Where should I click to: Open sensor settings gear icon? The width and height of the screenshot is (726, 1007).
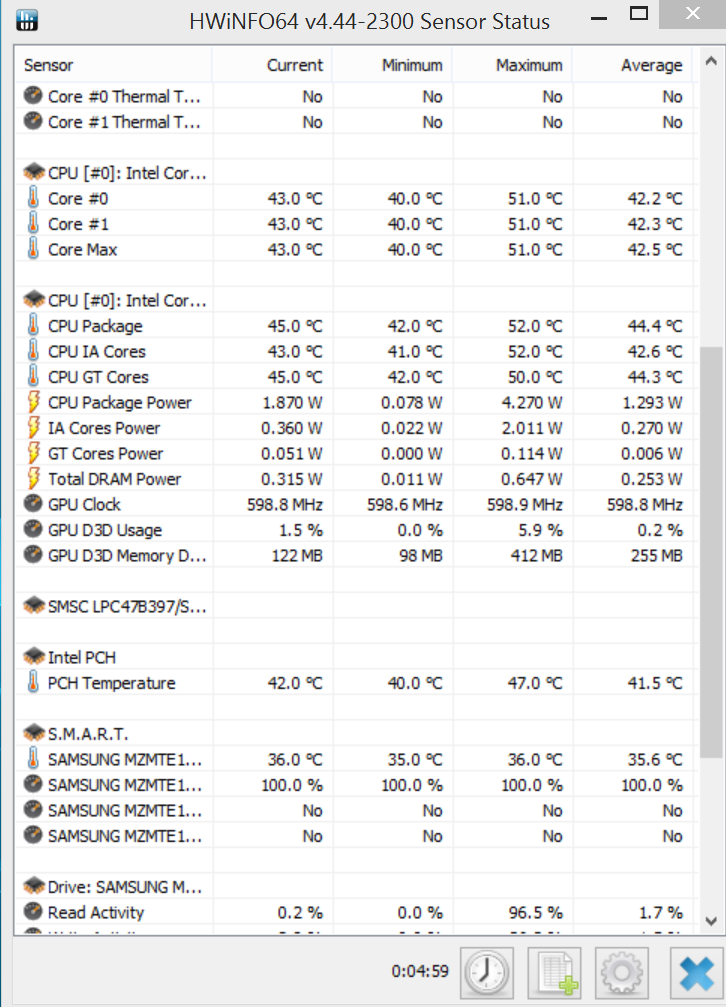pyautogui.click(x=621, y=971)
